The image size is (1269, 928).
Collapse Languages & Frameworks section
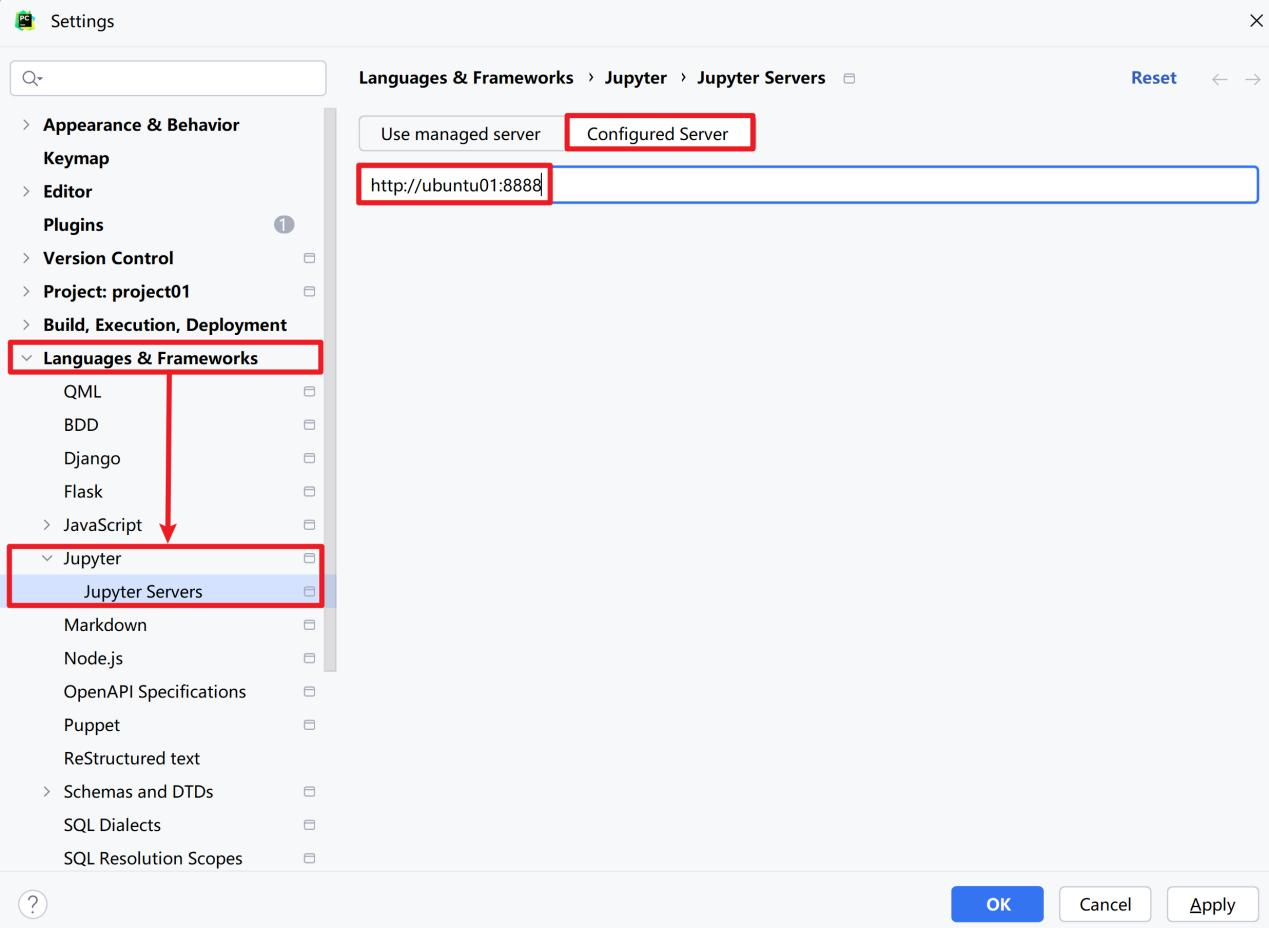point(26,358)
